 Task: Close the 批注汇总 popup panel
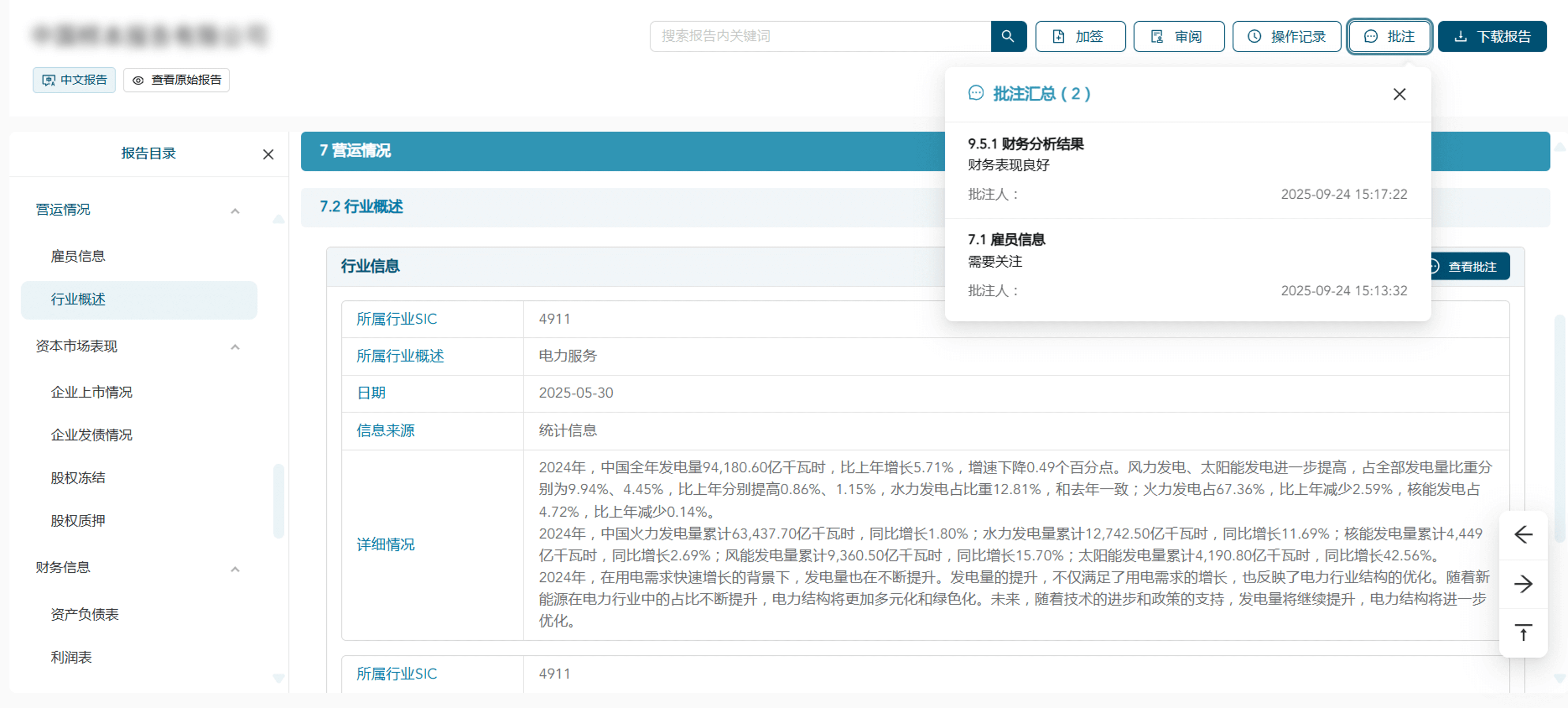click(1399, 94)
